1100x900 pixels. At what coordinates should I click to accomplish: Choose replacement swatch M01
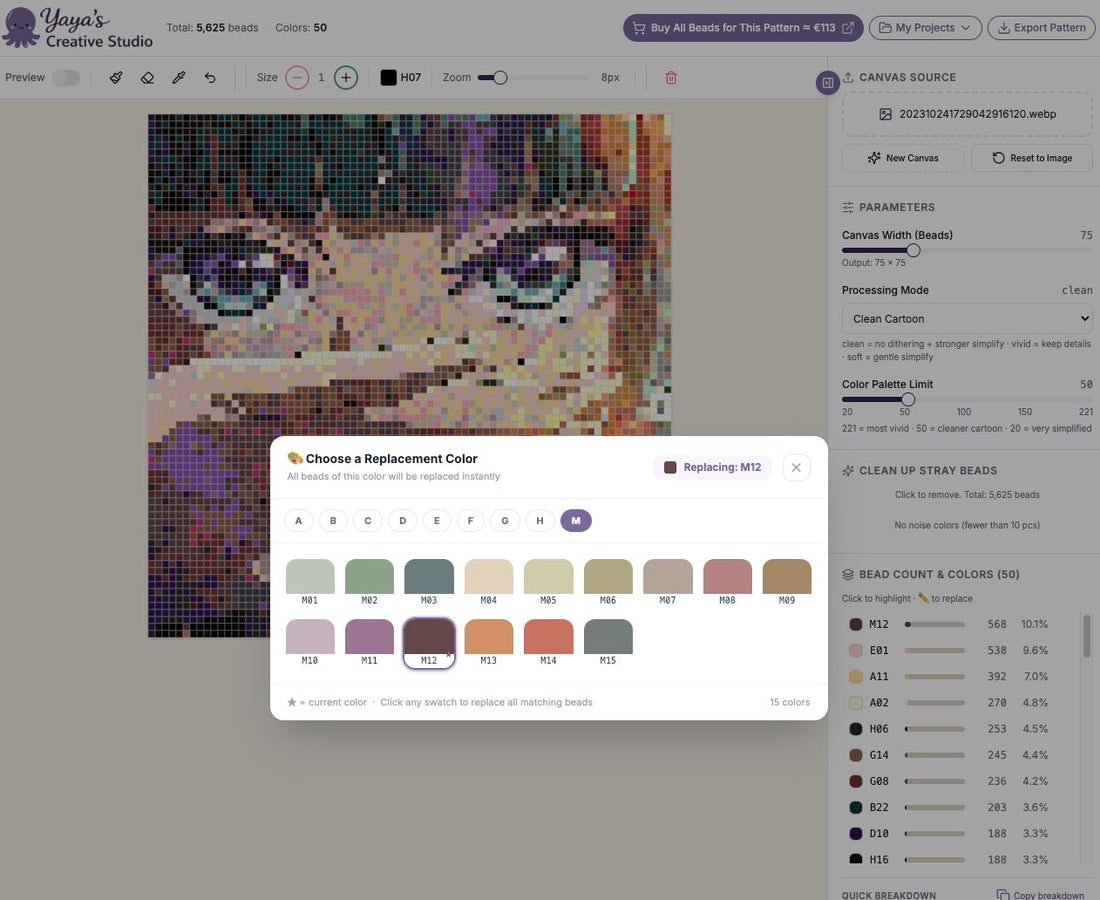[x=310, y=582]
